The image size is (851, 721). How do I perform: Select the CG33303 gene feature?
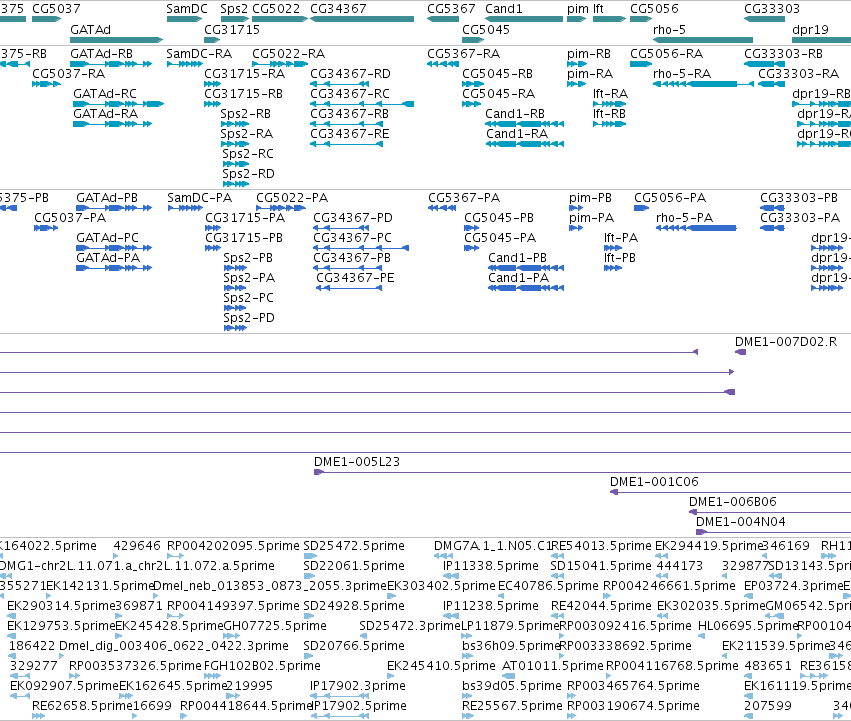764,19
